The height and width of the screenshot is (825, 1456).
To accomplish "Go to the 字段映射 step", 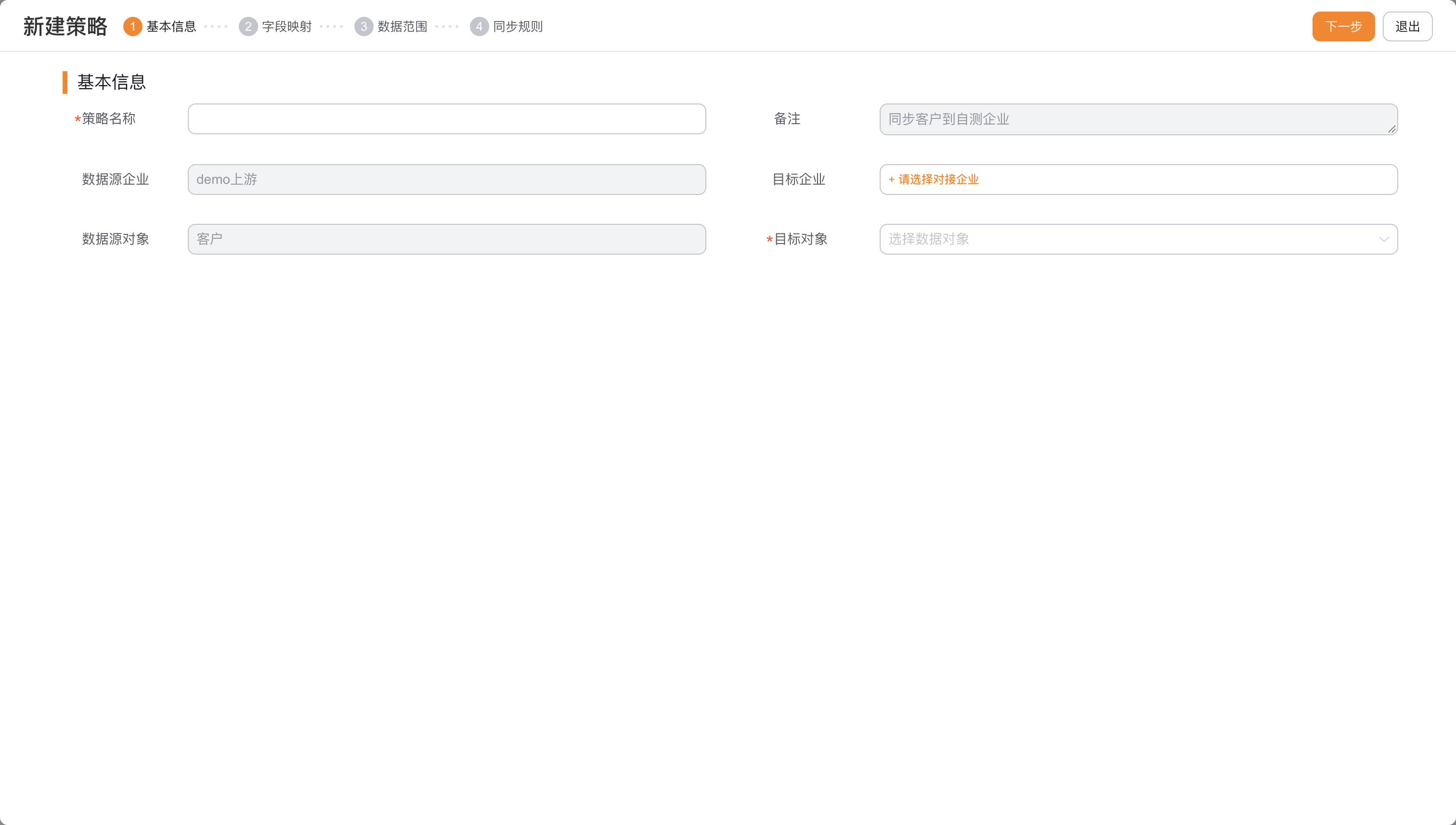I will [287, 26].
